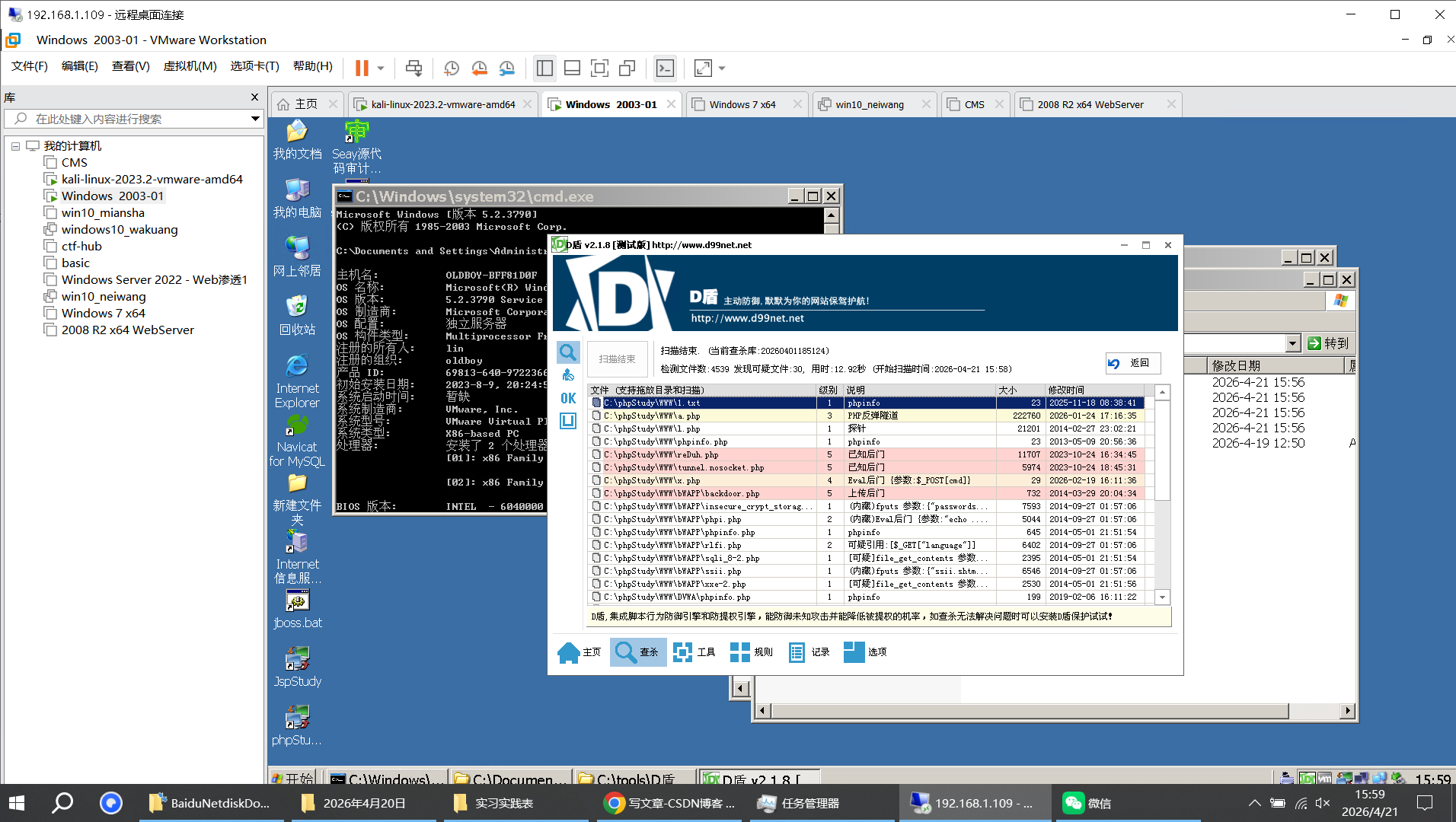
Task: Check the box for tunnel.nosocket.php row
Action: tap(597, 467)
